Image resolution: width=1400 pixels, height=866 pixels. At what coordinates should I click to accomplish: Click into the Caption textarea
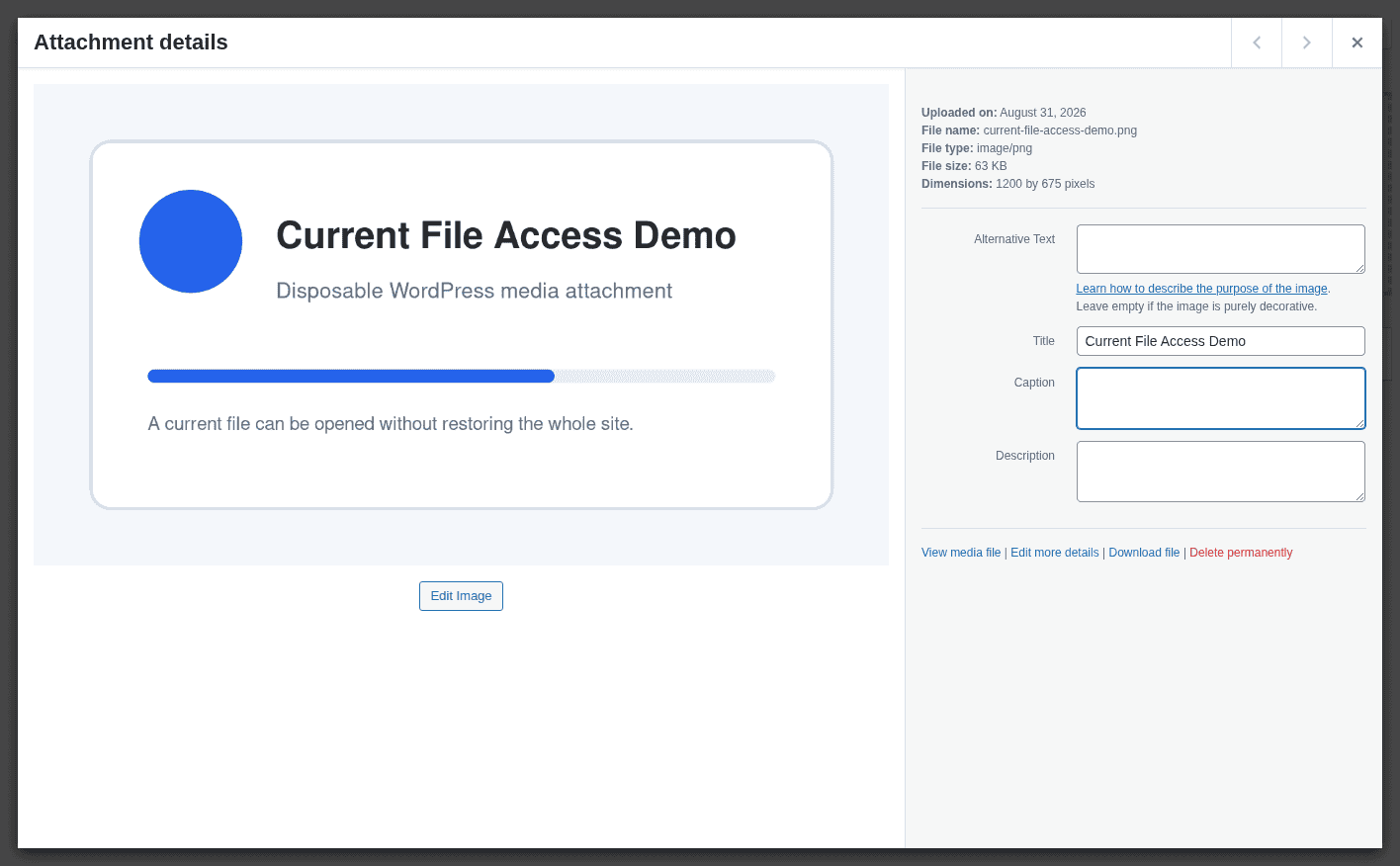tap(1220, 398)
